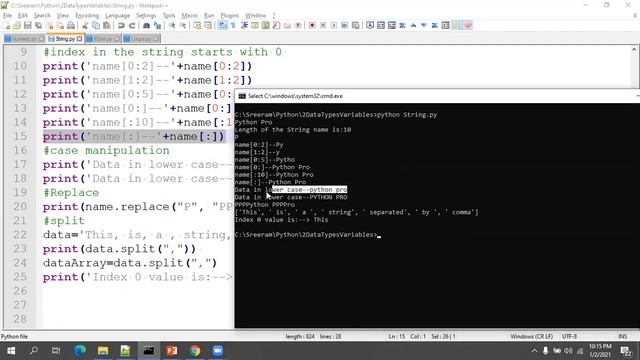Open the Language menu
The image size is (640, 360).
tap(117, 16)
